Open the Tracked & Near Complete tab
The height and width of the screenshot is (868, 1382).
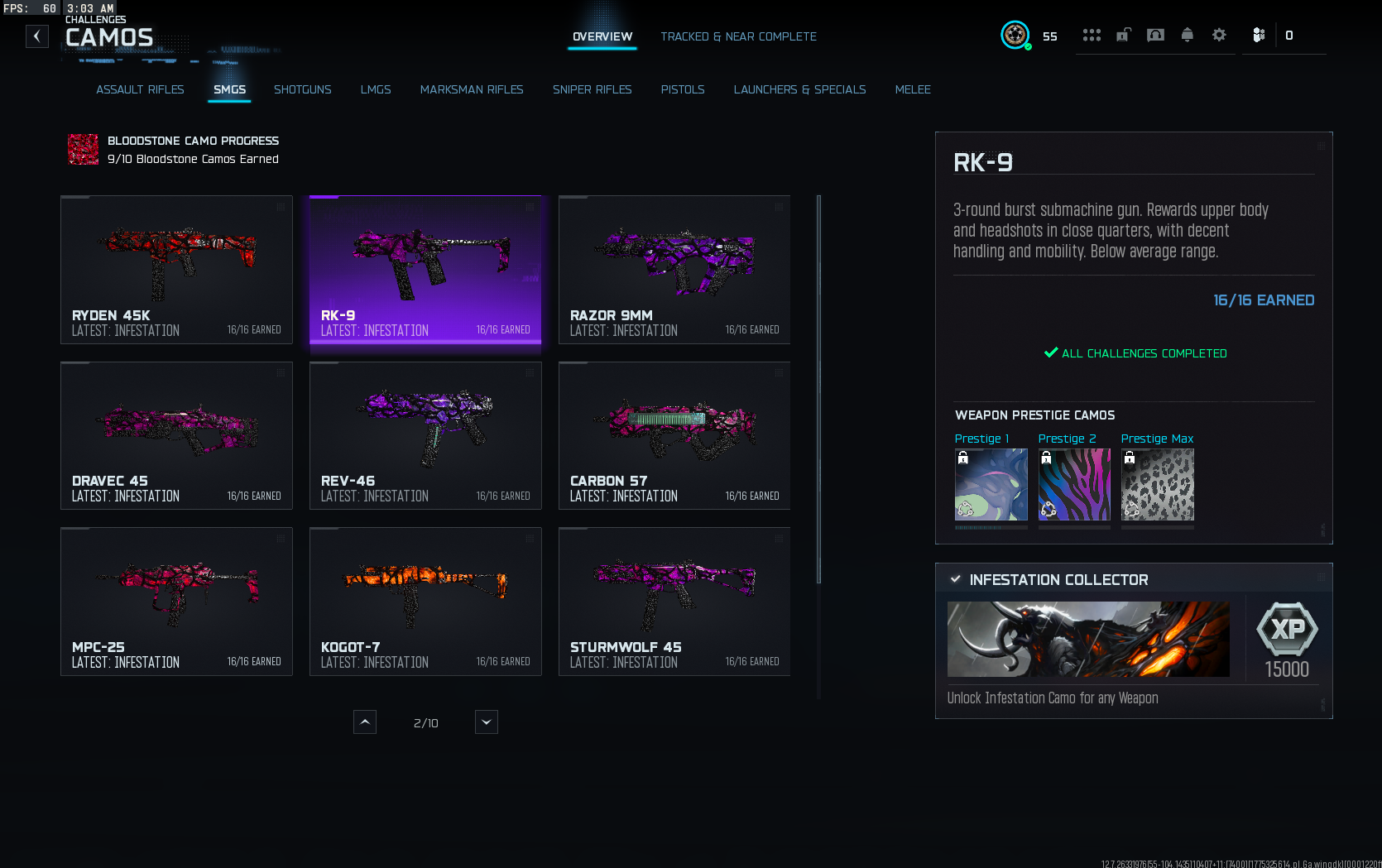pos(738,36)
